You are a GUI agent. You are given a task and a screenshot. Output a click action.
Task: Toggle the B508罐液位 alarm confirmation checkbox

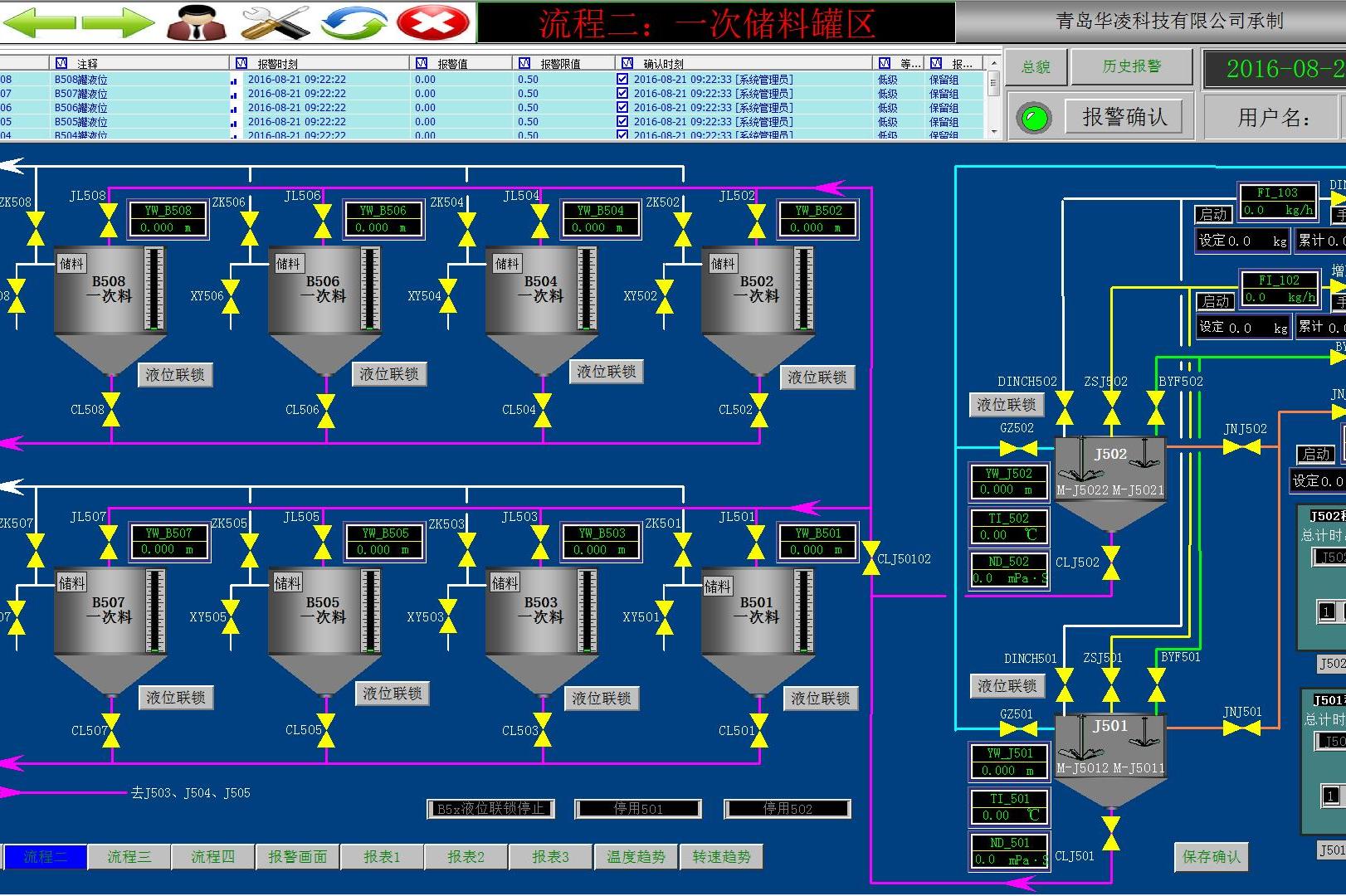622,80
